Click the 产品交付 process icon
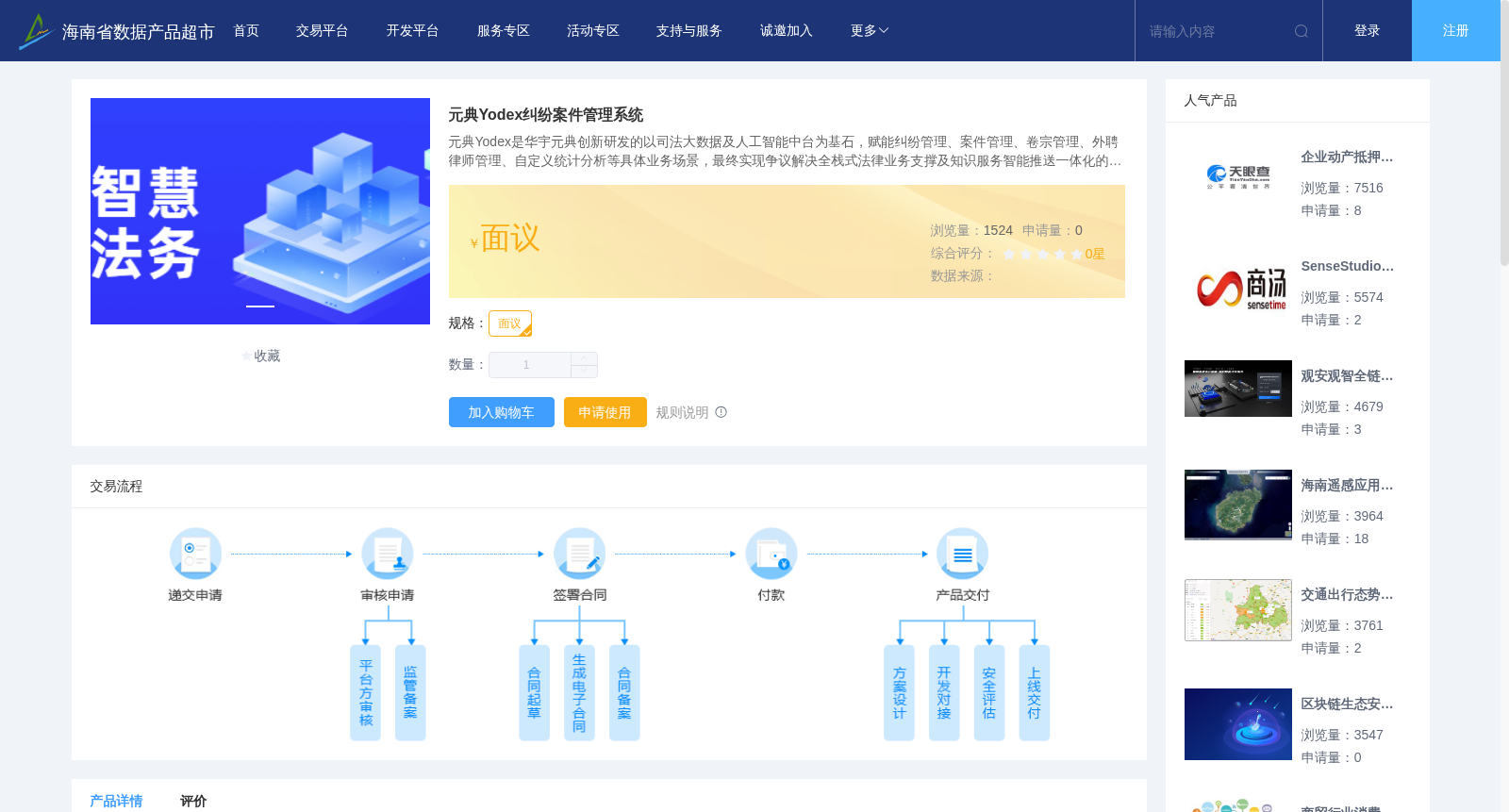 963,554
